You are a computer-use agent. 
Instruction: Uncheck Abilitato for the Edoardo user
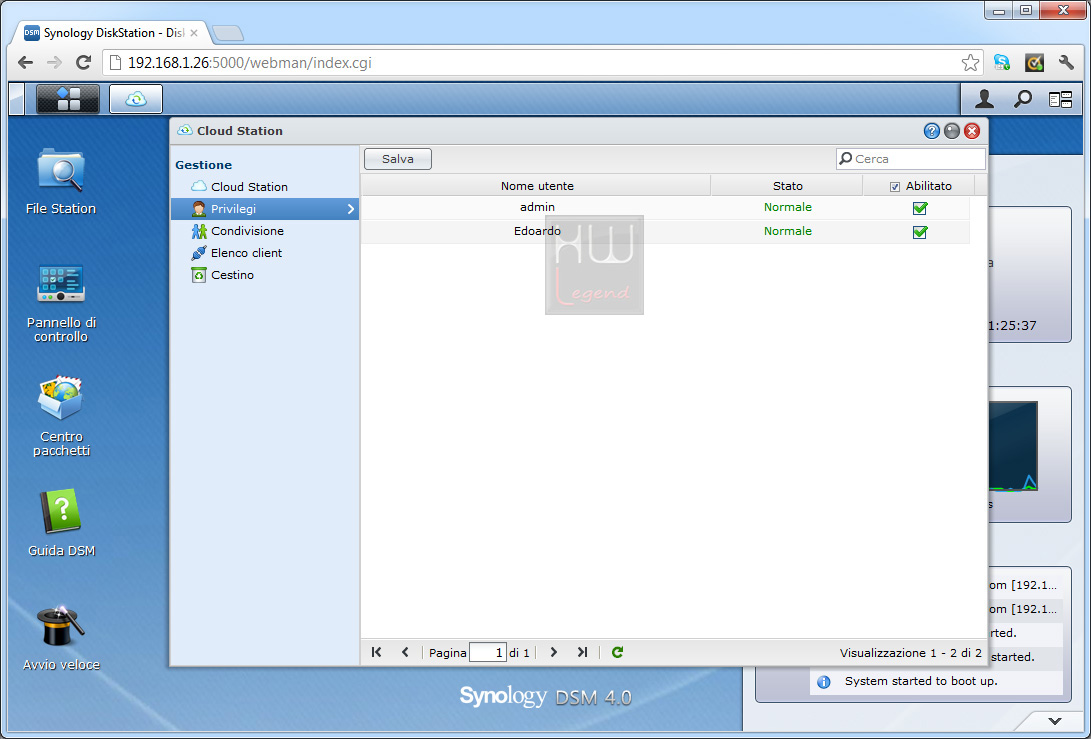(x=920, y=232)
